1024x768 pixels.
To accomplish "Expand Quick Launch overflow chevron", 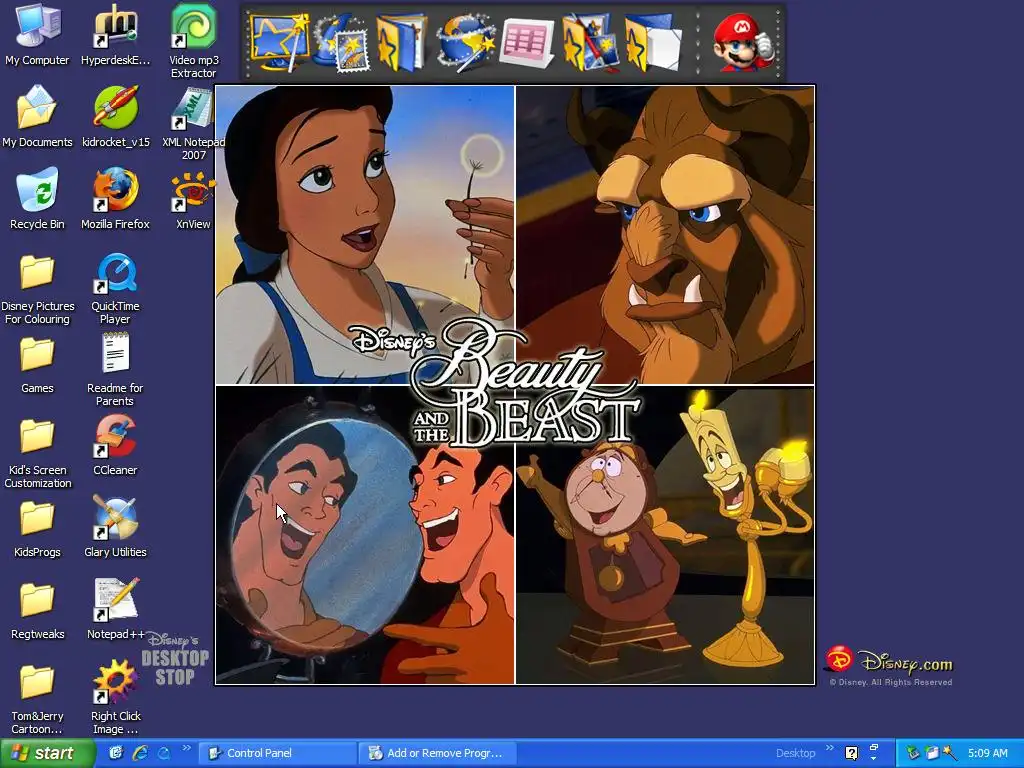I will pyautogui.click(x=187, y=748).
